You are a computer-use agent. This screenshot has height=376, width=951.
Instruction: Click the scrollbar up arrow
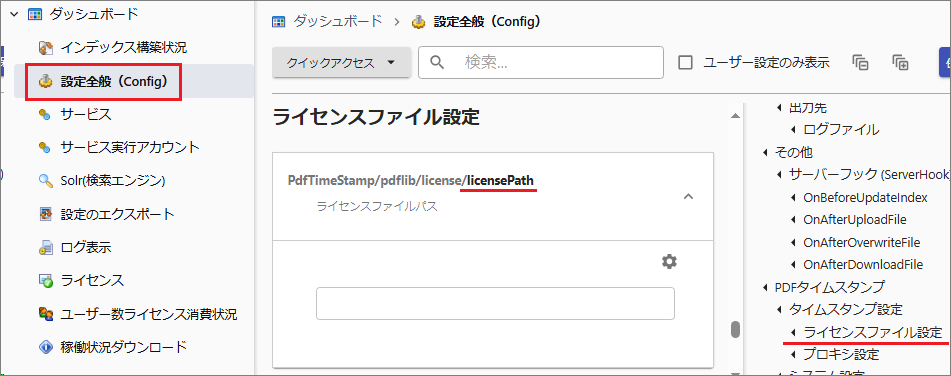tap(735, 115)
